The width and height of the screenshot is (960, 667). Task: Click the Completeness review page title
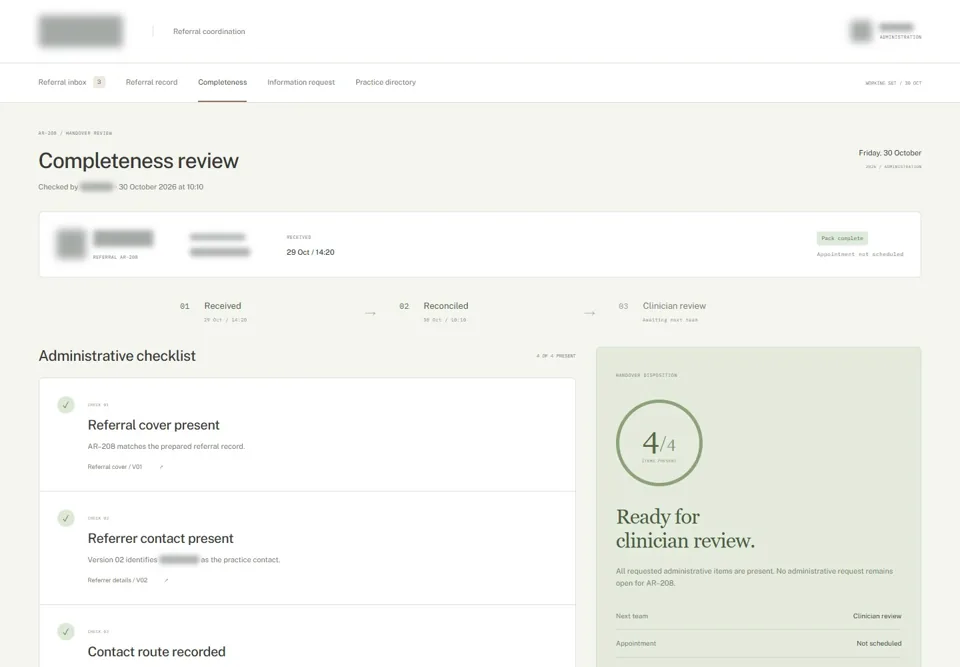pyautogui.click(x=138, y=160)
